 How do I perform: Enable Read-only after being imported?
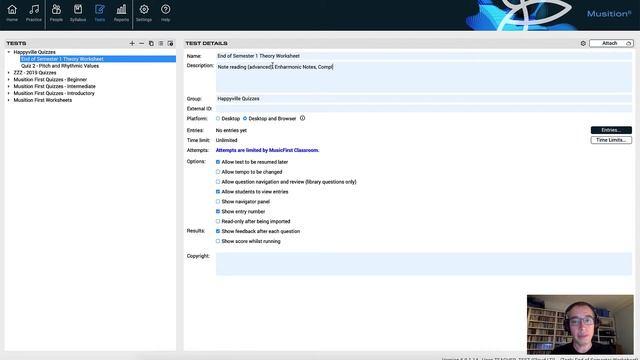(218, 222)
